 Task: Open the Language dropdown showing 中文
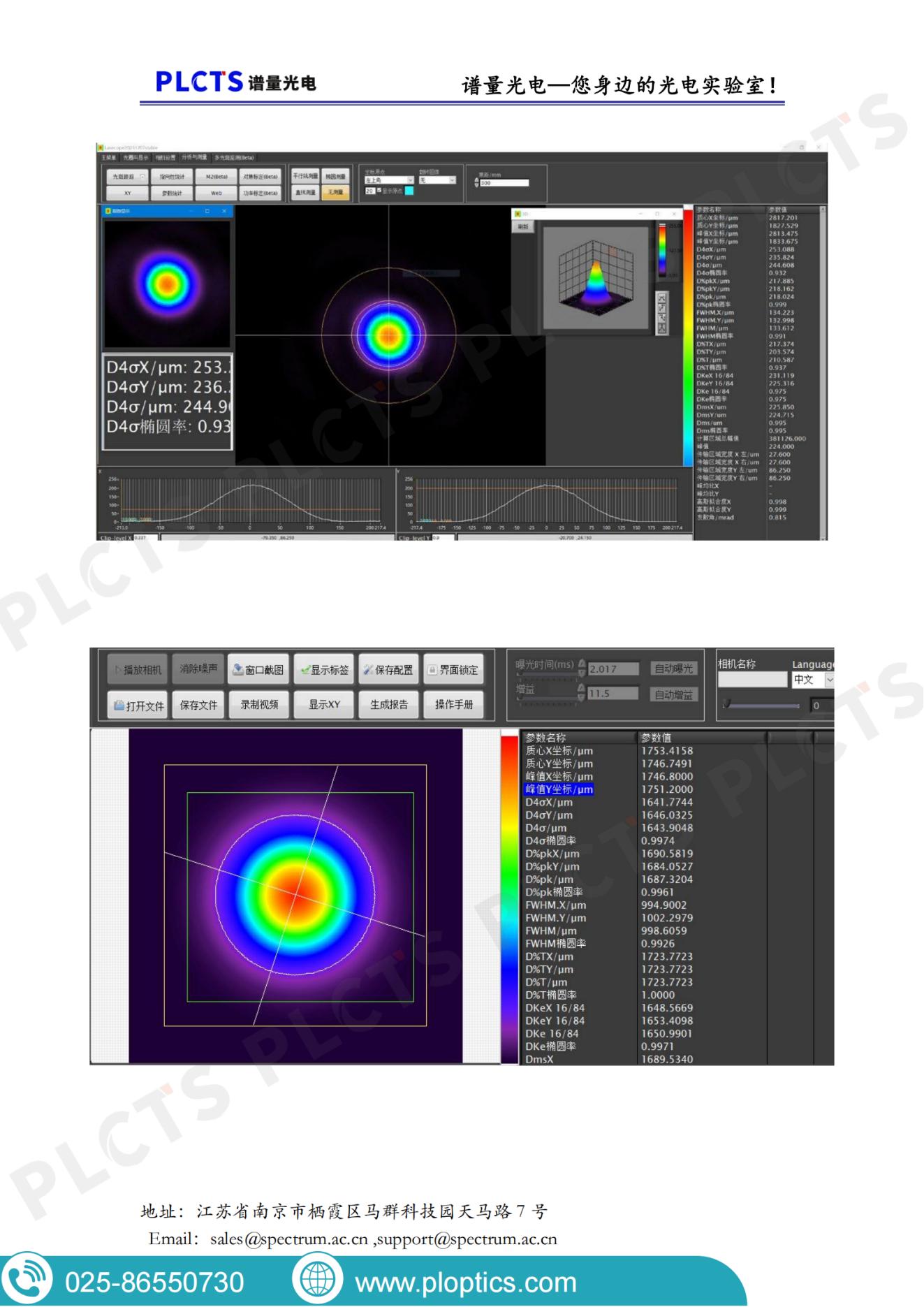(829, 680)
